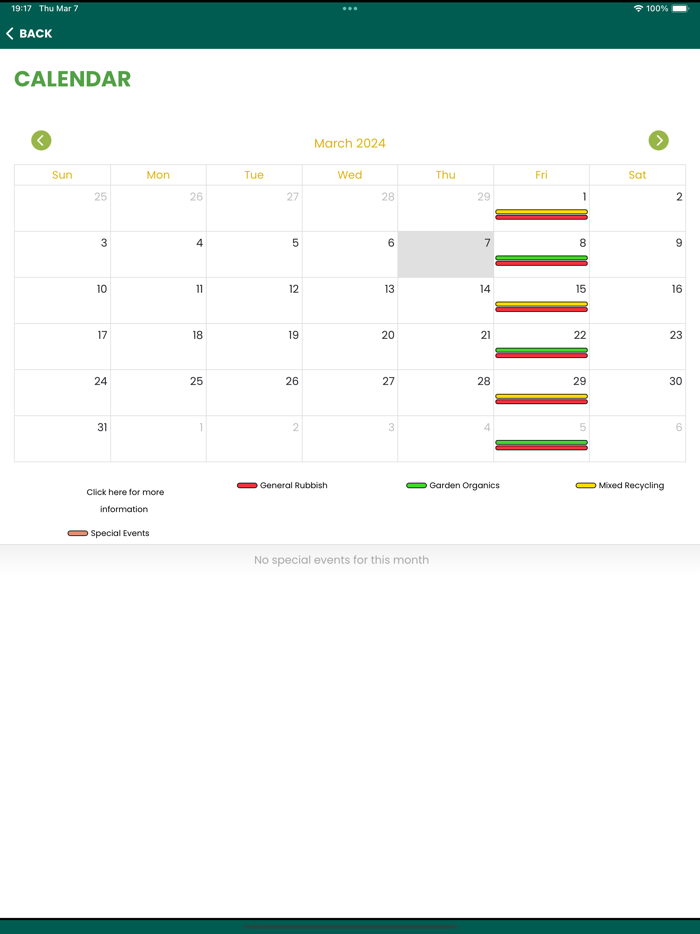Select Tuesday March 5 cell
This screenshot has height=934, width=700.
click(x=254, y=254)
